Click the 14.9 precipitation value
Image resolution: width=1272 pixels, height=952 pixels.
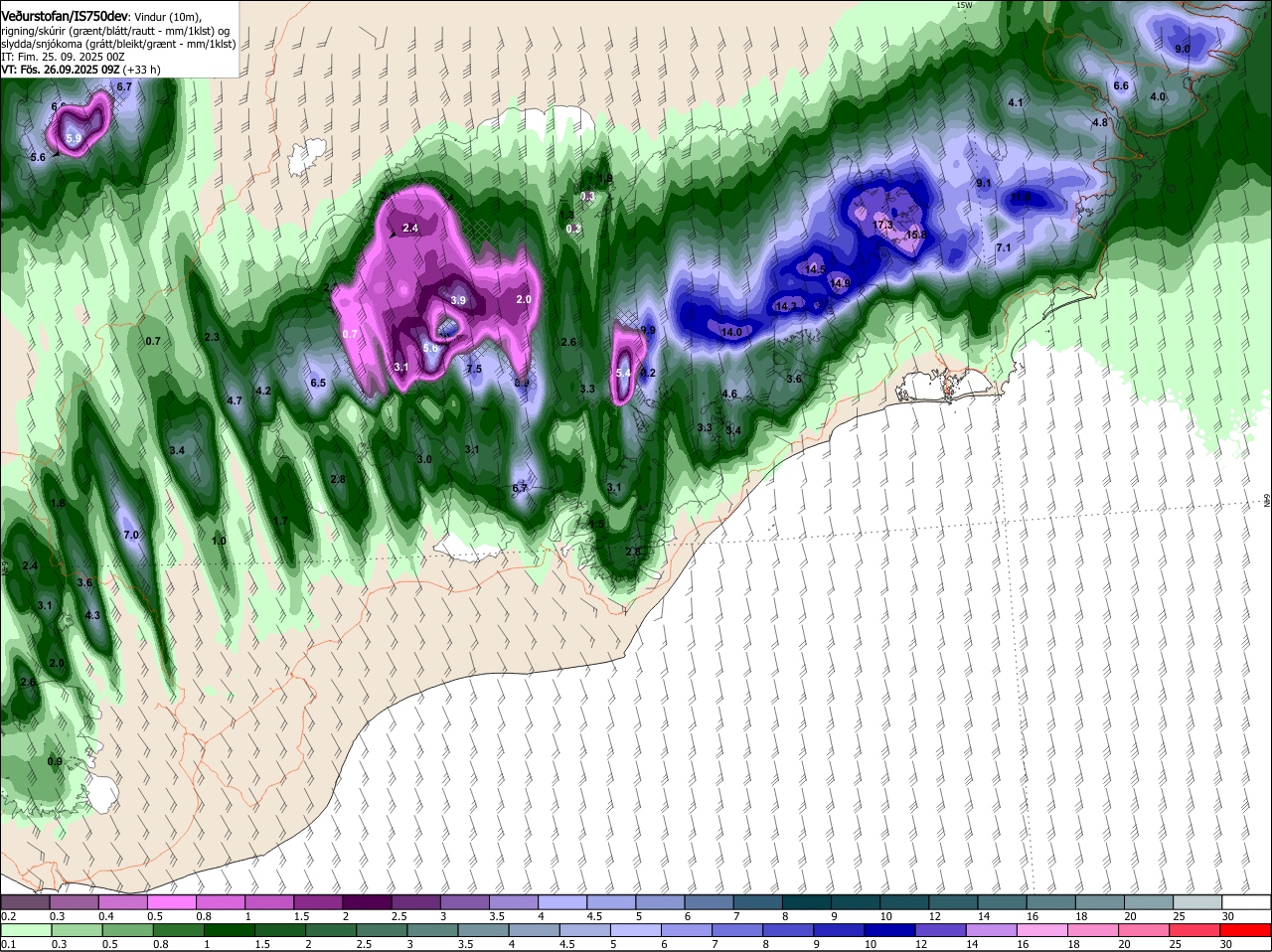tap(840, 283)
